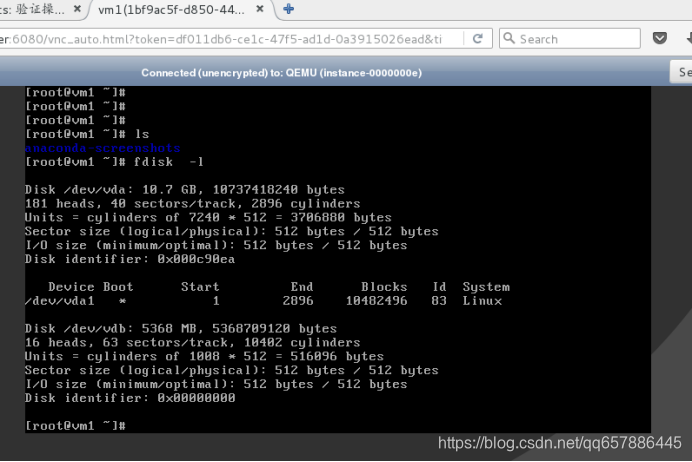Viewport: 692px width, 462px height.
Task: Reload the page with refresh icon
Action: coord(478,39)
